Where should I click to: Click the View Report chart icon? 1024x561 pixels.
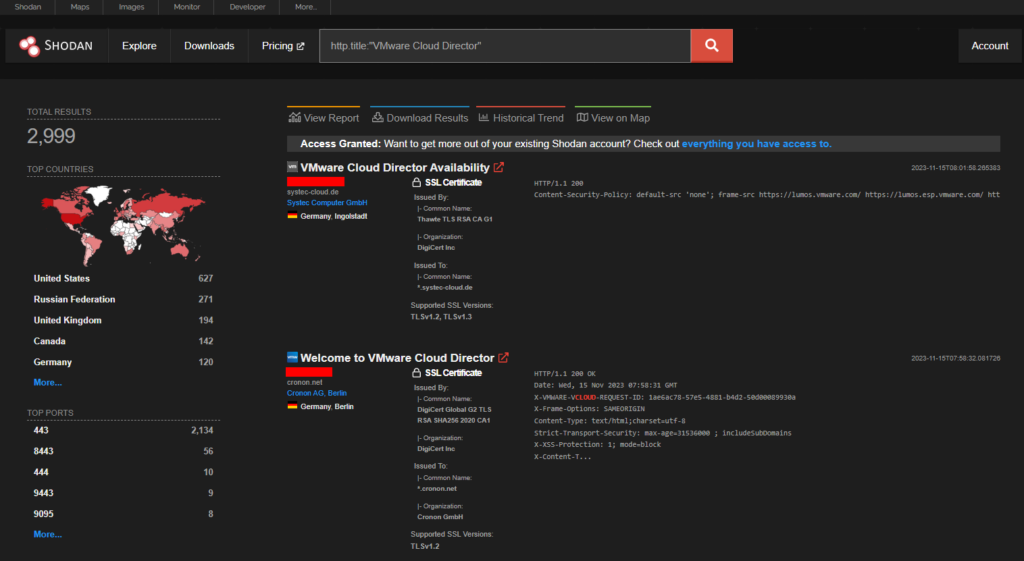[295, 118]
